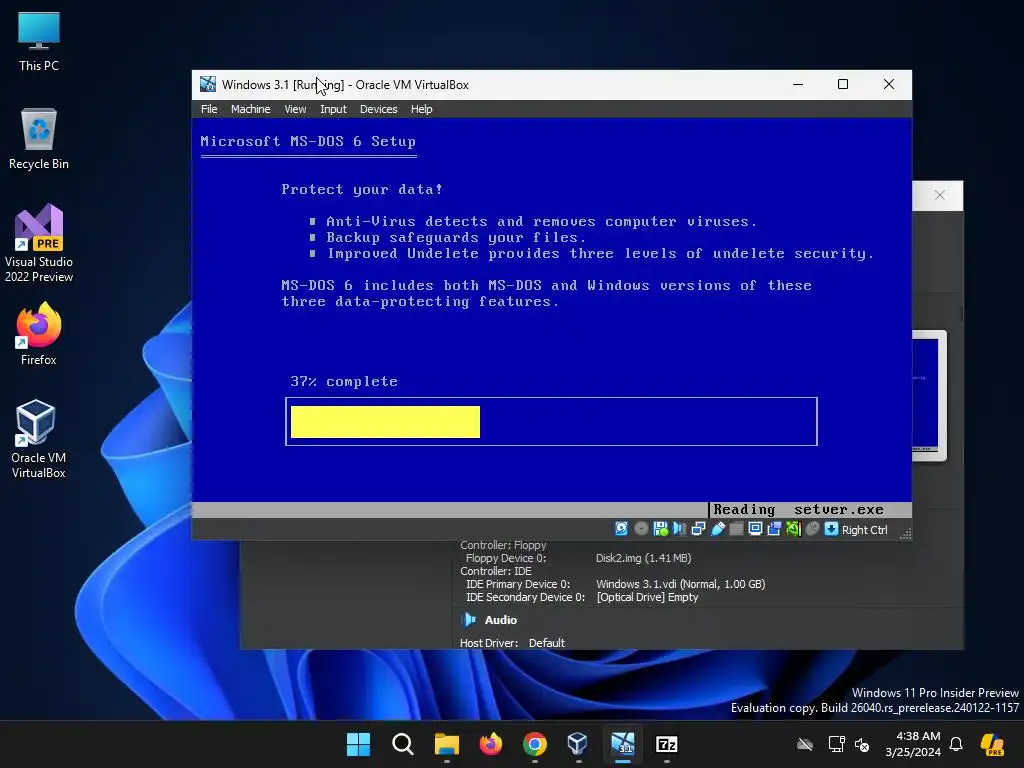The height and width of the screenshot is (768, 1024).
Task: Click the optical drive indicator in VM status bar
Action: point(641,529)
